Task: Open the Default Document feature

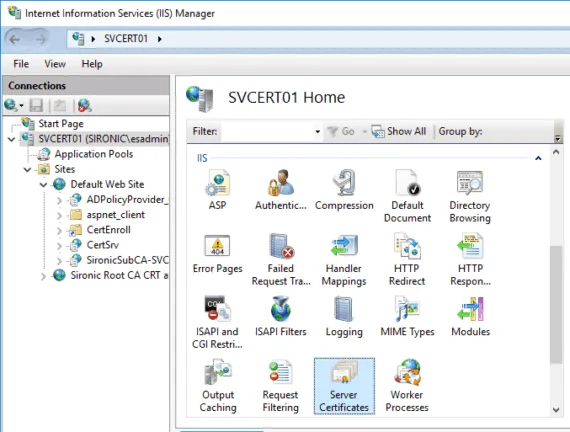Action: point(407,196)
